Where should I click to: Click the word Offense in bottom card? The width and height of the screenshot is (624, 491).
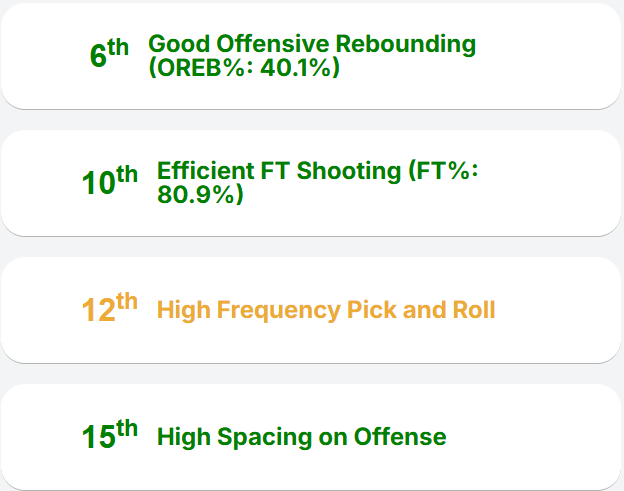click(398, 437)
